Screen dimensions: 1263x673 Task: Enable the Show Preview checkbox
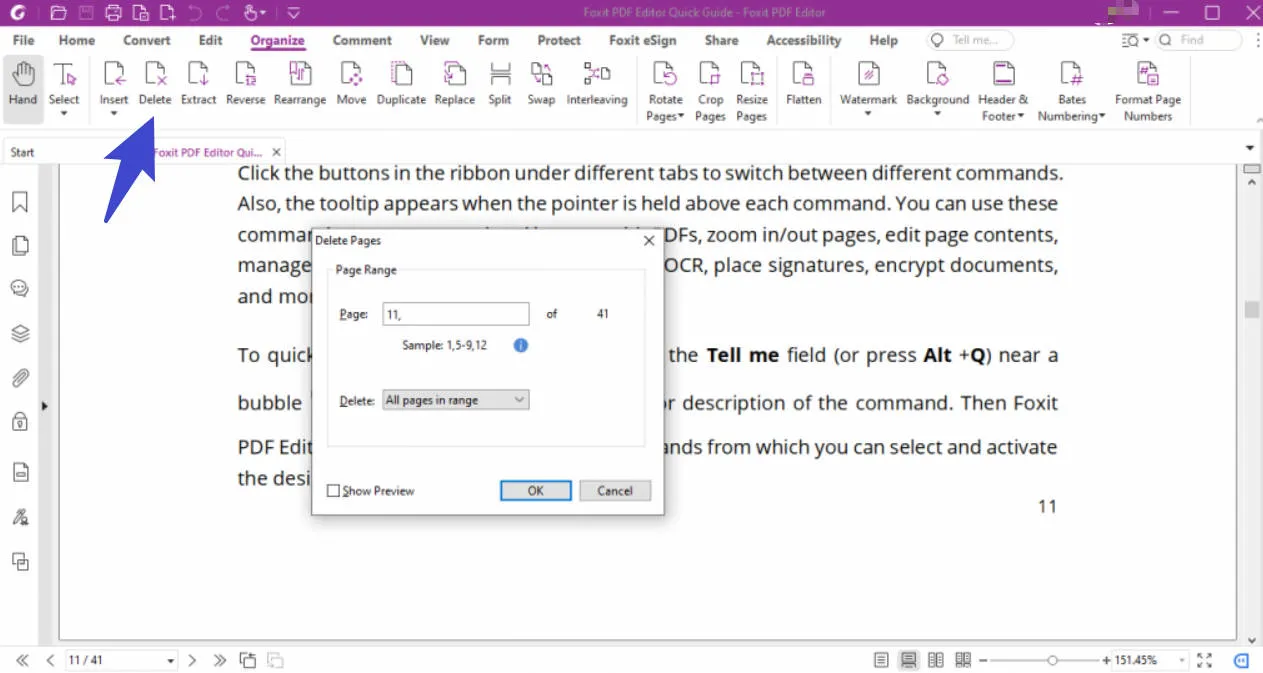[x=334, y=490]
